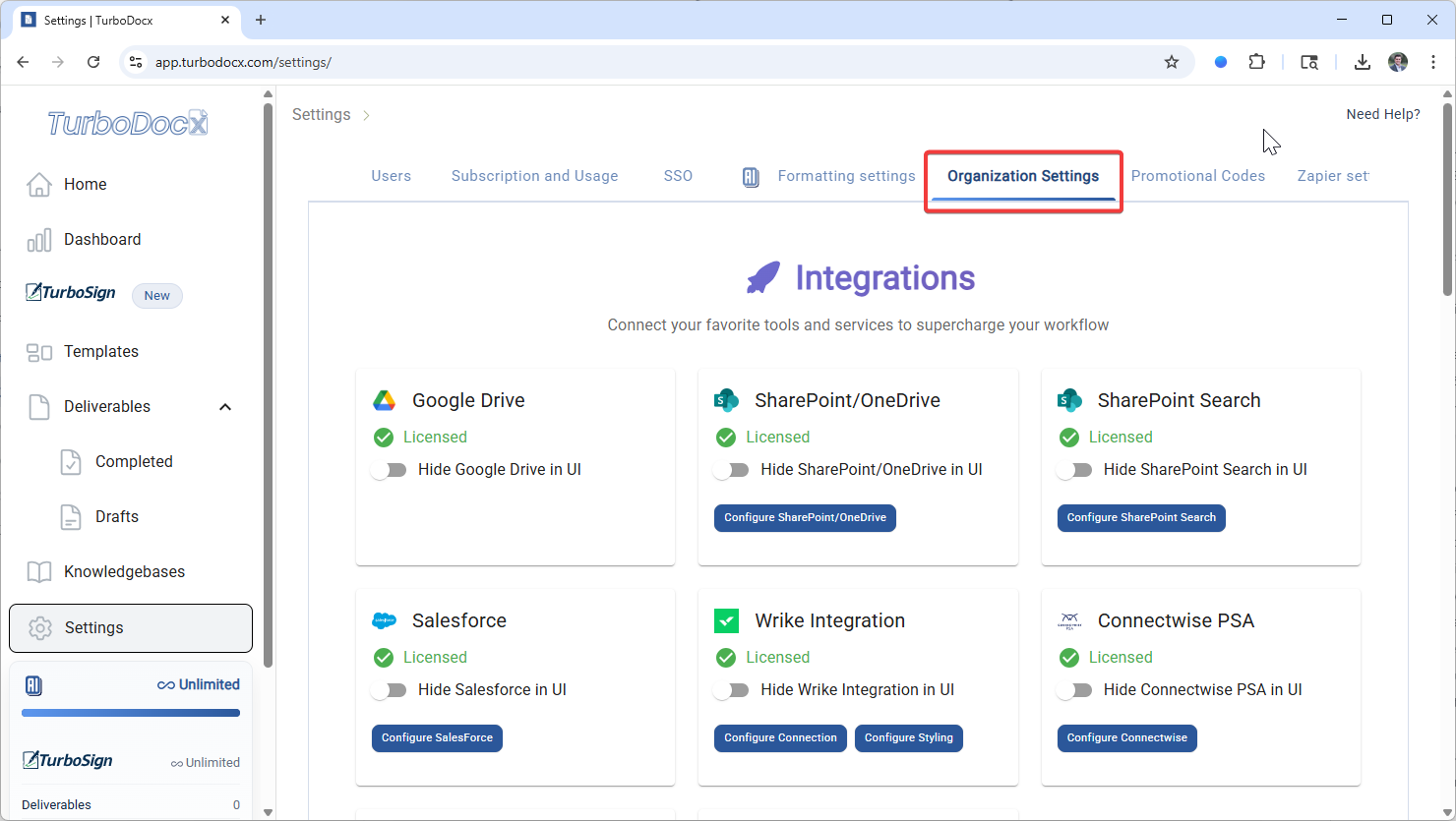Click the AI usage progress bar
1456x821 pixels.
(131, 713)
